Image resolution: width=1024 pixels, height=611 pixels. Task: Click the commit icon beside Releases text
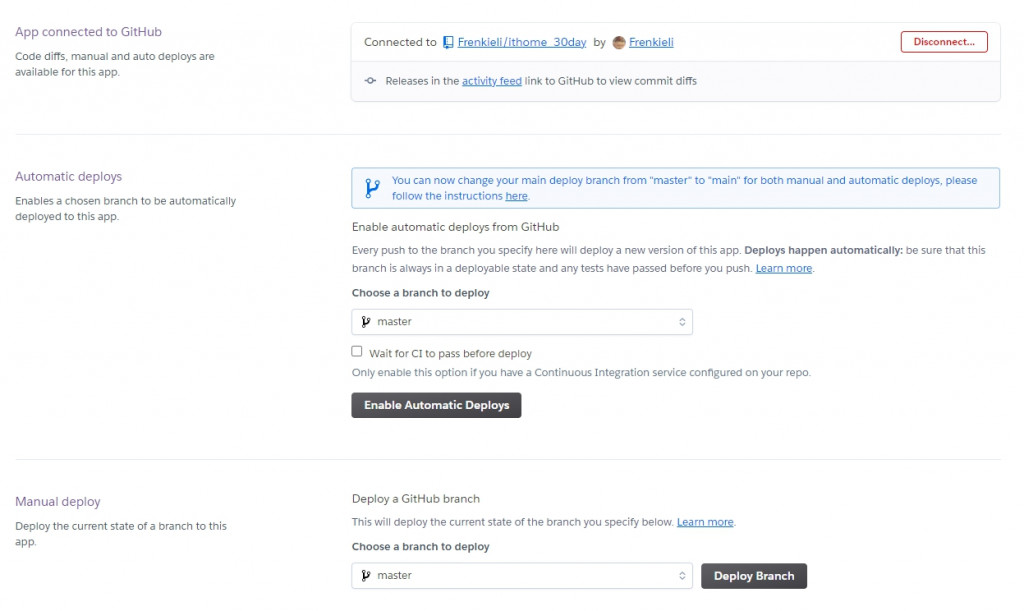[x=370, y=81]
